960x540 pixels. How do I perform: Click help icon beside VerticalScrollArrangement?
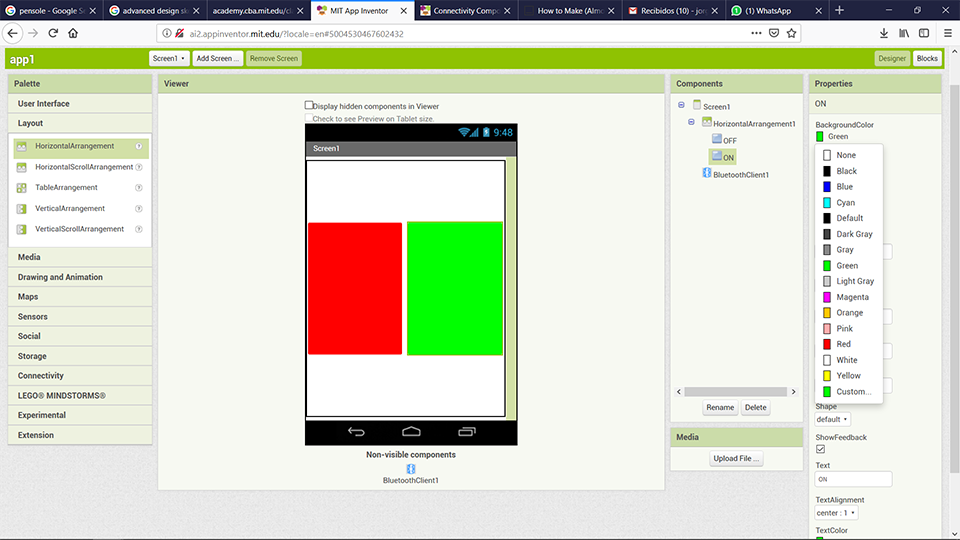click(139, 229)
